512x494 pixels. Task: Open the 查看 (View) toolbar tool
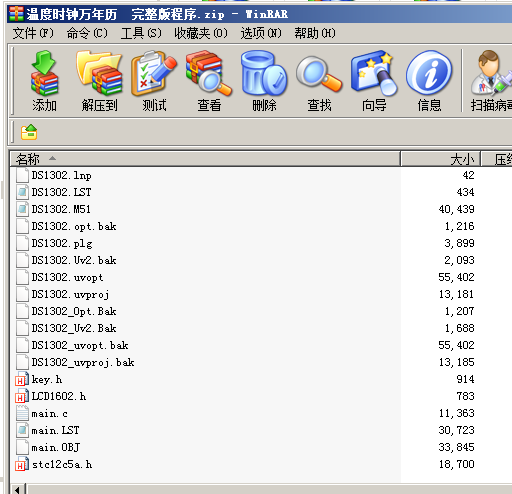coord(209,73)
